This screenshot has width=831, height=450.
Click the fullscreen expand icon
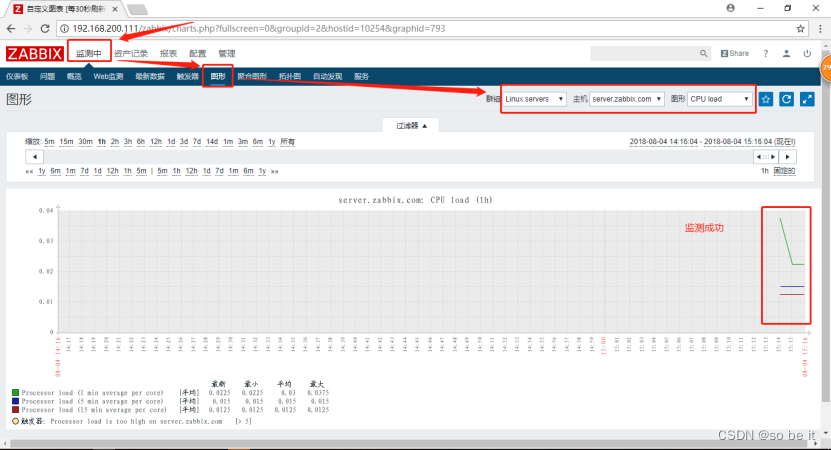click(x=807, y=99)
